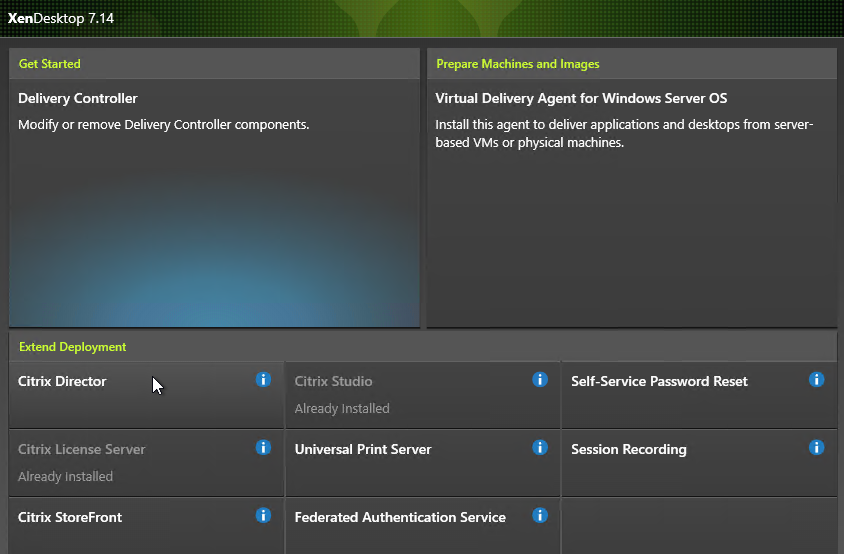Image resolution: width=844 pixels, height=554 pixels.
Task: Click the 'Install this agent to deliver' description
Action: click(x=624, y=134)
